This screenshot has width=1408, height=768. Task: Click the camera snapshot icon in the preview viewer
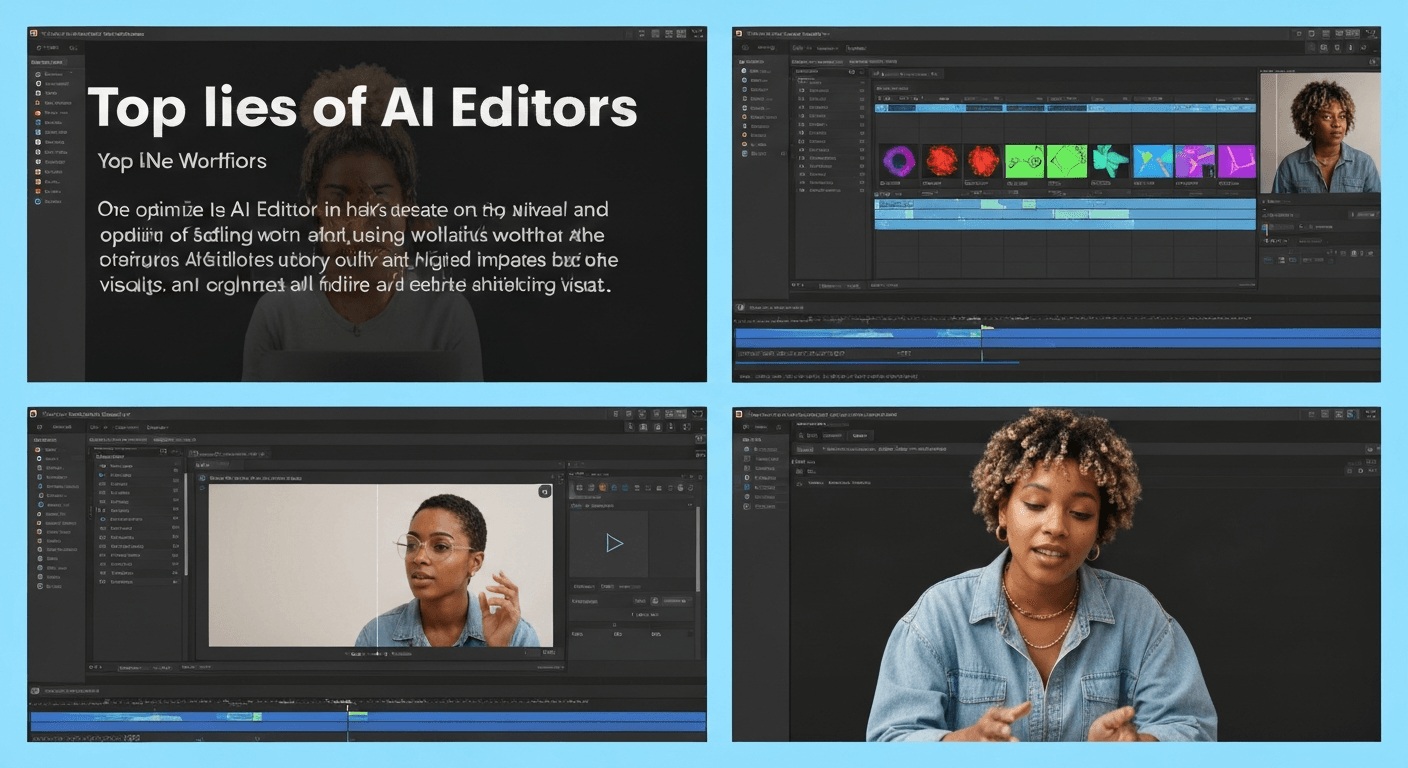[x=545, y=492]
